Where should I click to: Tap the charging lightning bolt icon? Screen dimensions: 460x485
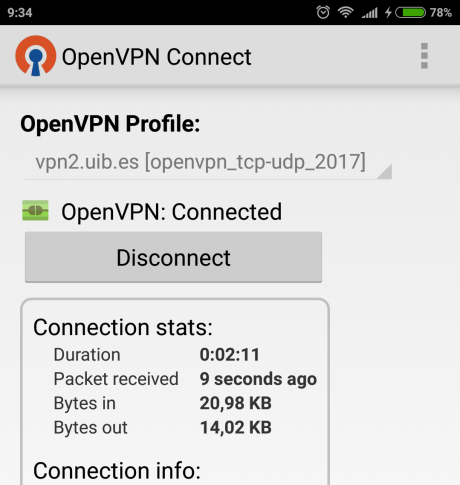point(388,13)
